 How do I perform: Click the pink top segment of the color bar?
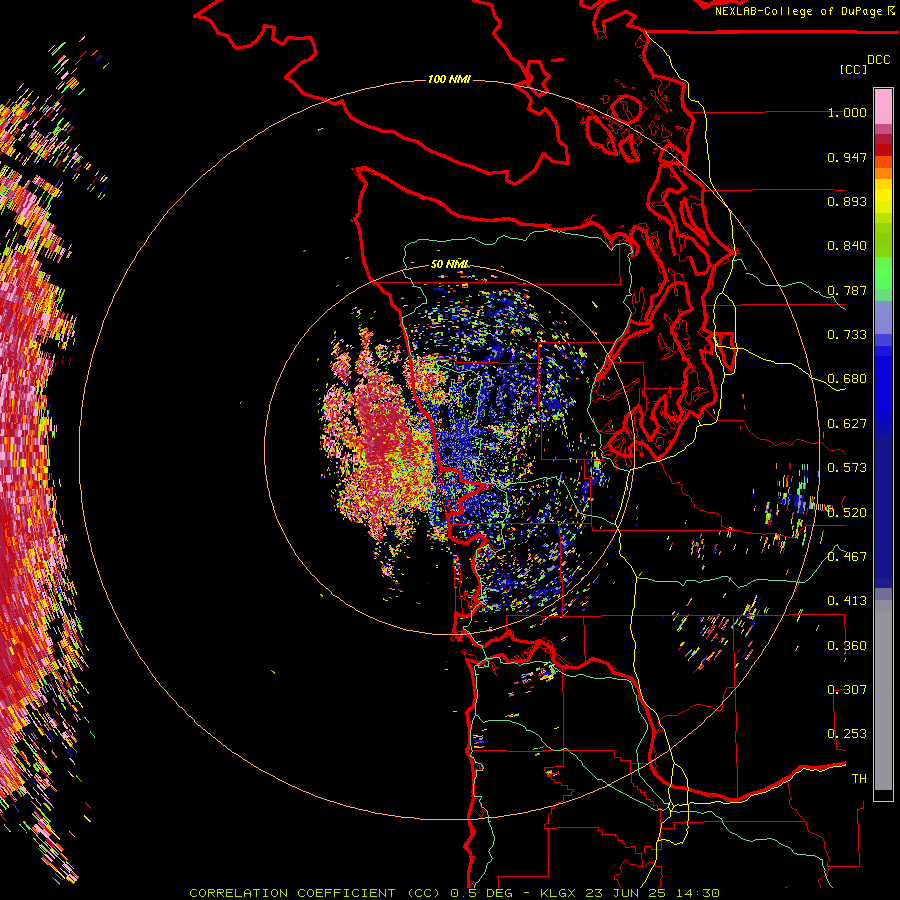(883, 106)
